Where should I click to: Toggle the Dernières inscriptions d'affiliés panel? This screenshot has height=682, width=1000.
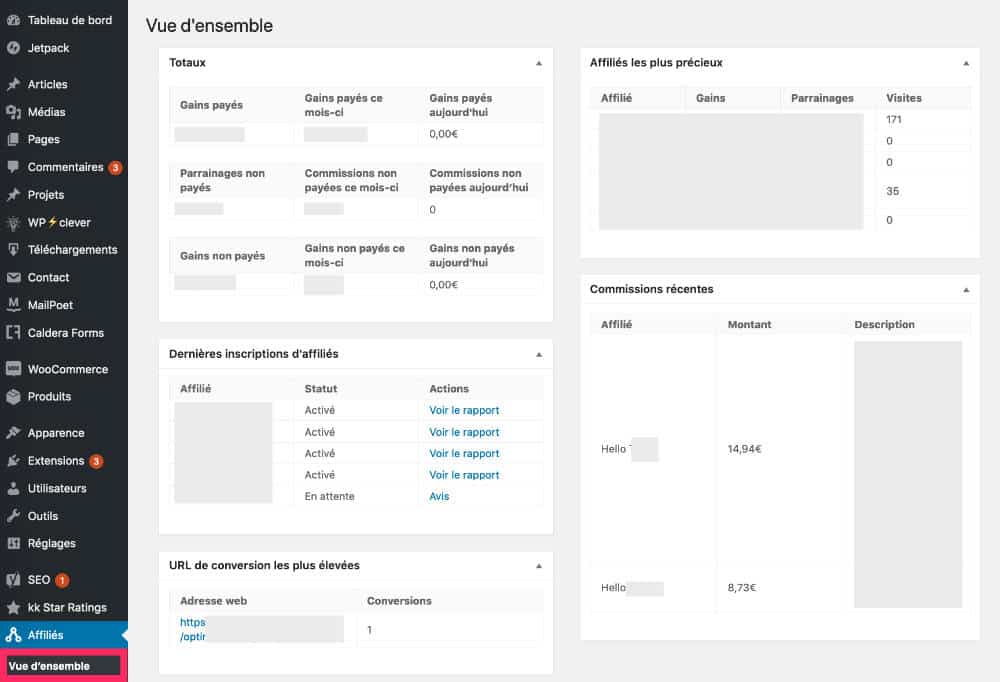[x=538, y=354]
